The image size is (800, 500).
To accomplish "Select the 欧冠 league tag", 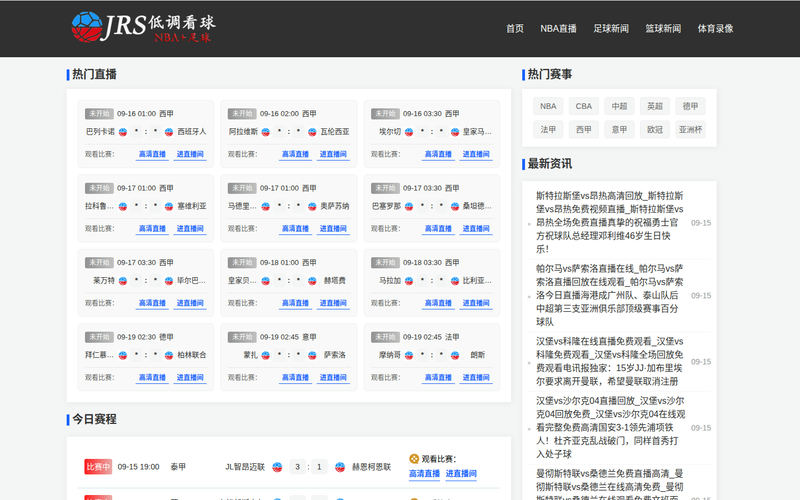I will tap(655, 130).
